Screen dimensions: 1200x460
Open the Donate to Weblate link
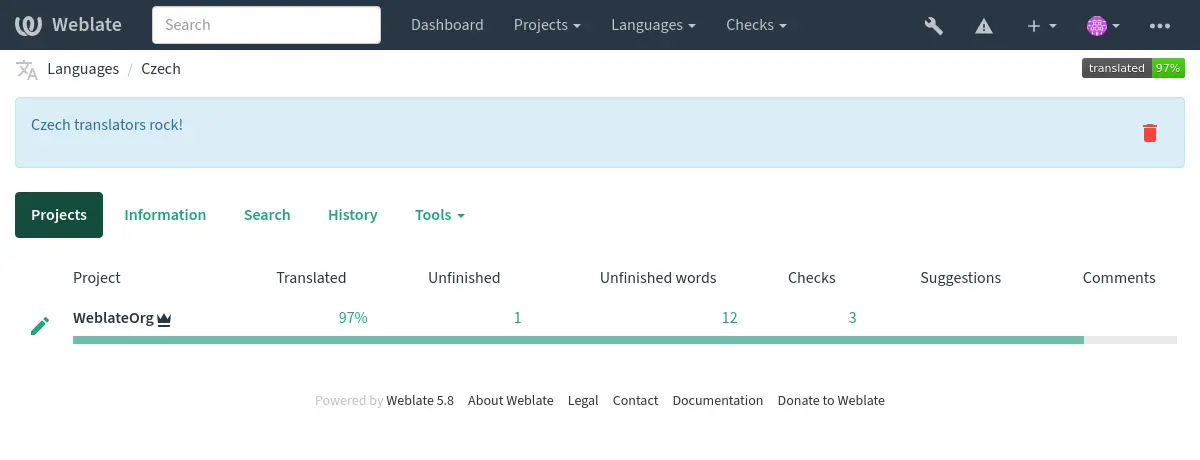click(x=831, y=400)
